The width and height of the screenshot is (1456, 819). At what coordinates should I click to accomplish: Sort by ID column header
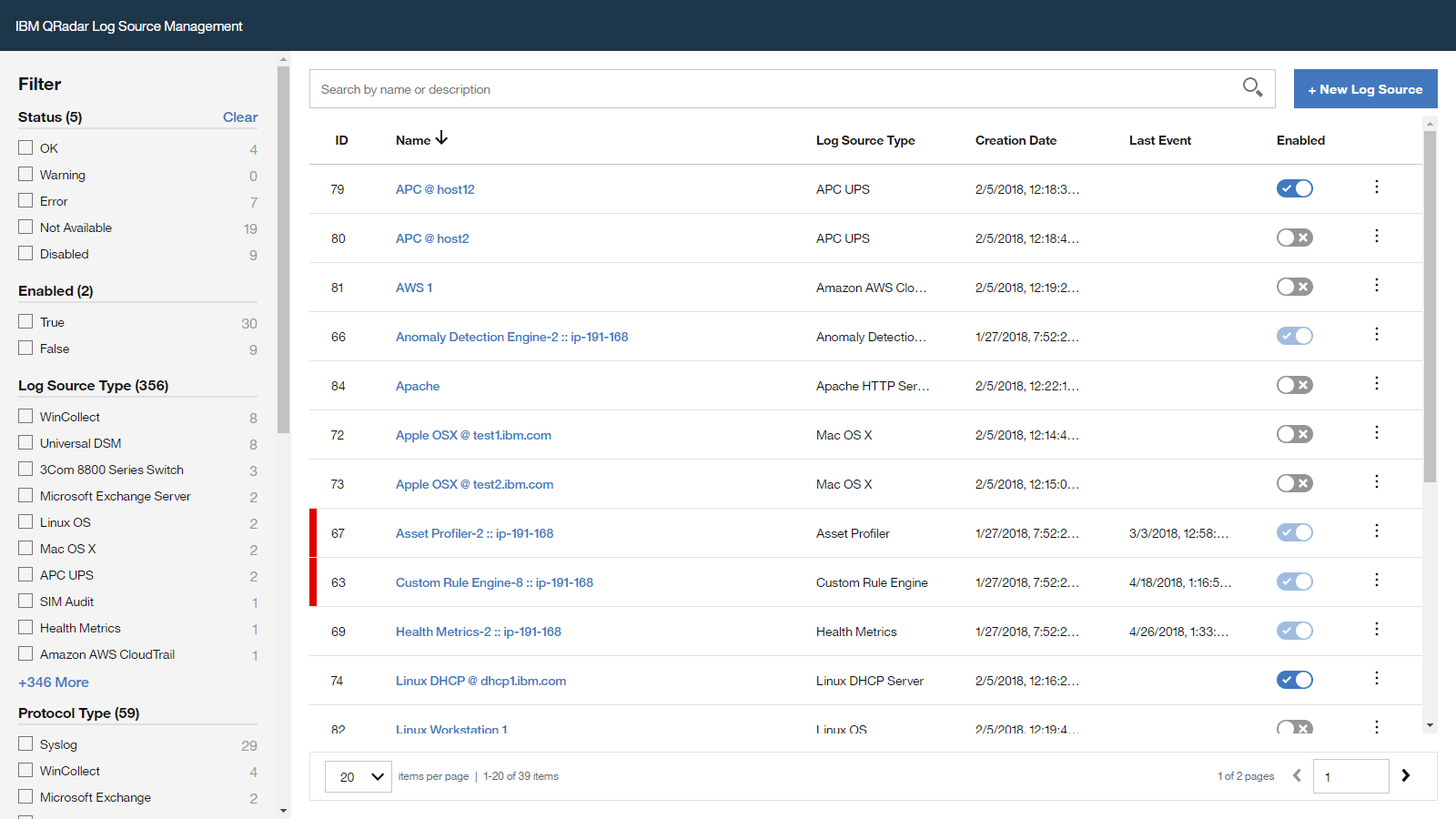341,140
